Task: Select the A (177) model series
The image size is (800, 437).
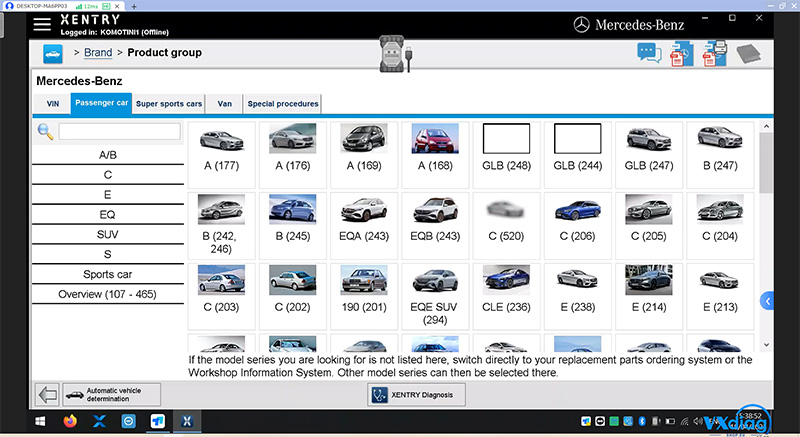Action: coord(221,155)
